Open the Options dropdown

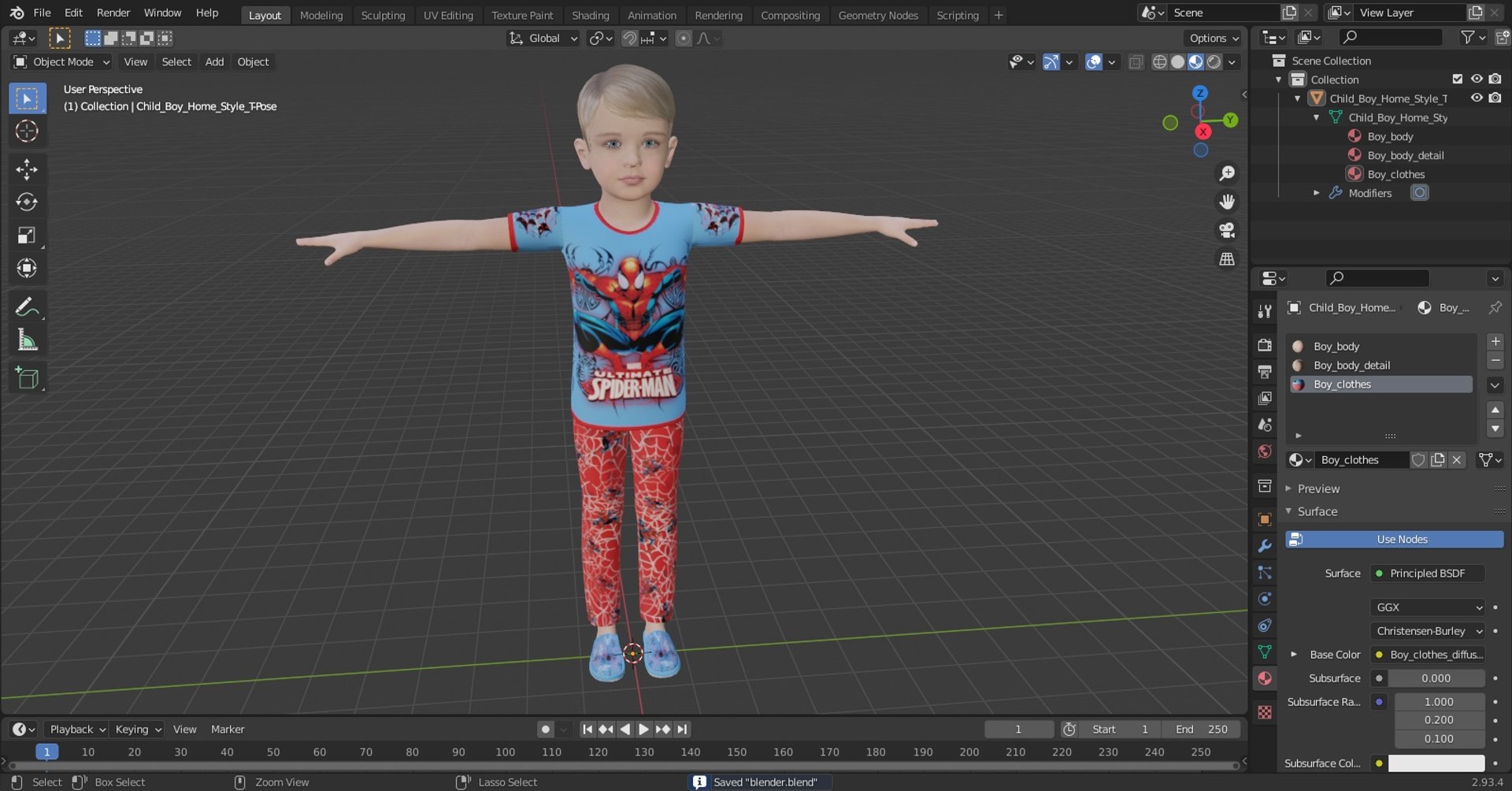click(x=1214, y=39)
